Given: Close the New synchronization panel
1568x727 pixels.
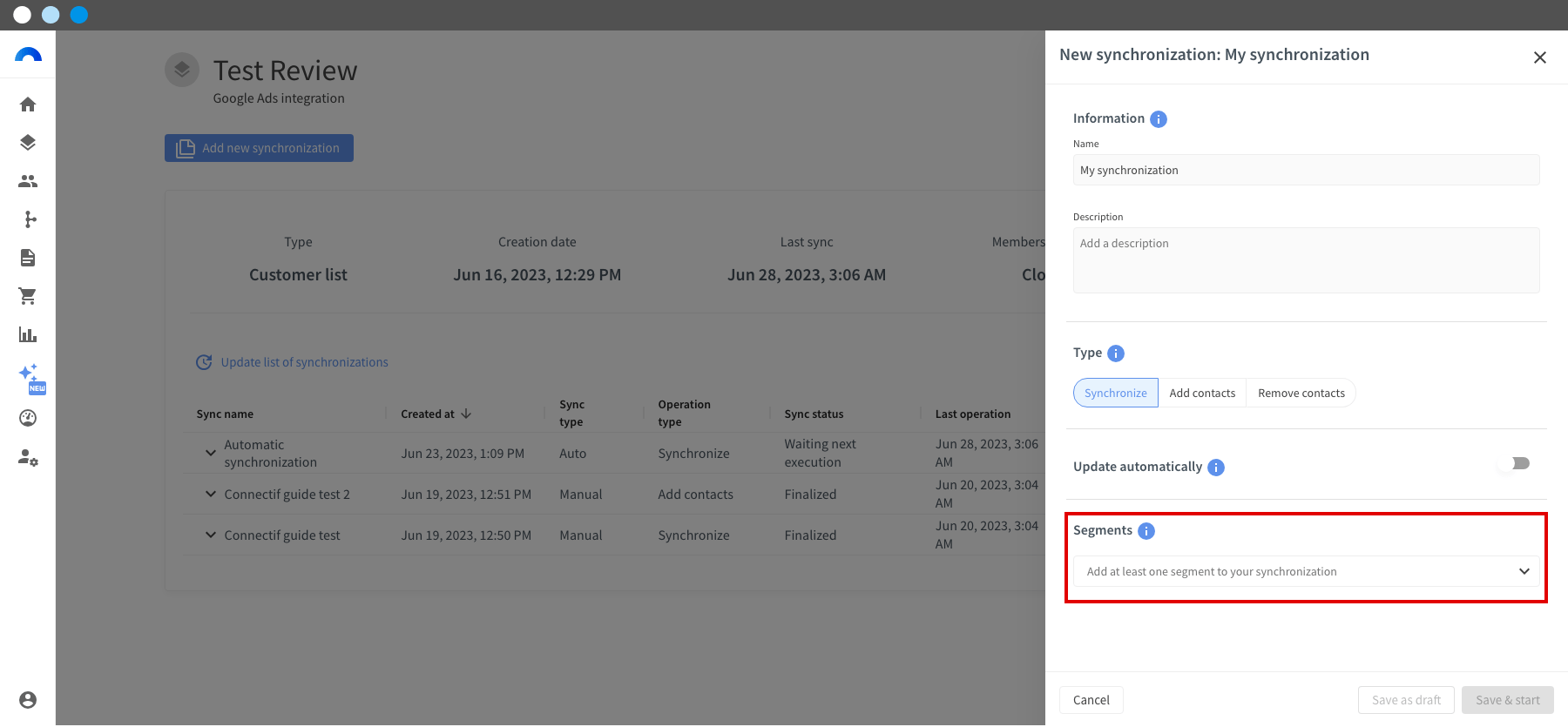Looking at the screenshot, I should click(1540, 57).
